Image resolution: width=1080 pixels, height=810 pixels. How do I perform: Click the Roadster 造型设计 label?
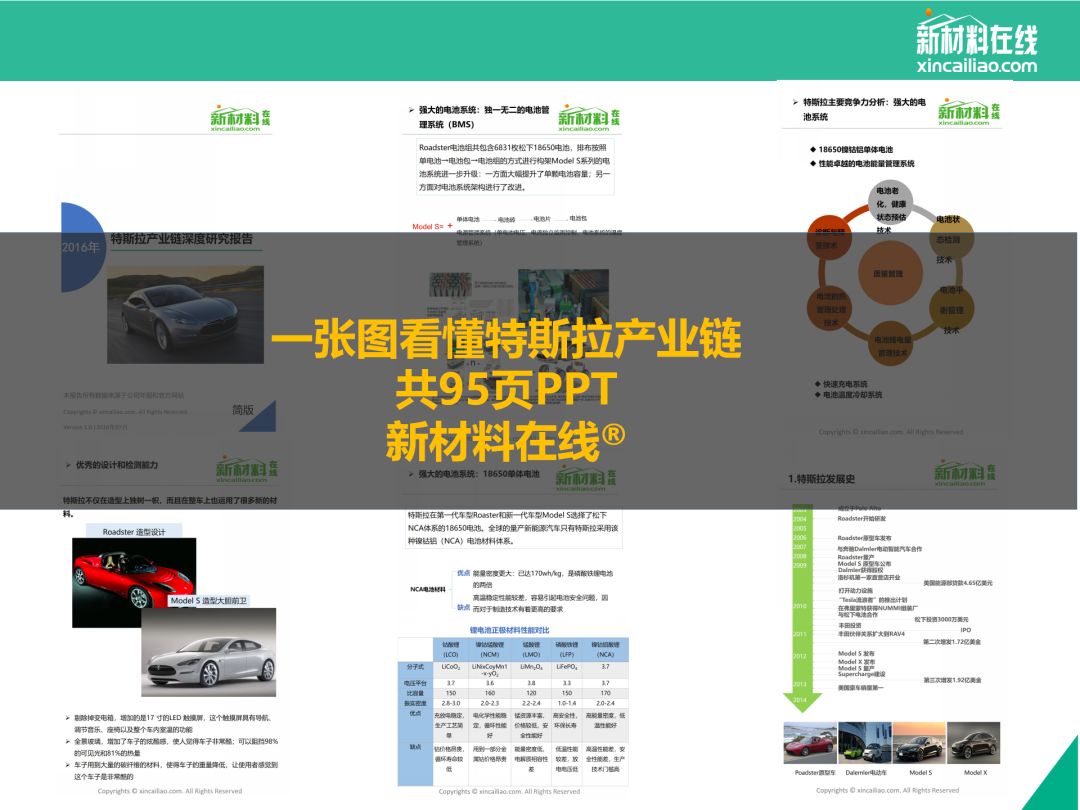(x=134, y=532)
